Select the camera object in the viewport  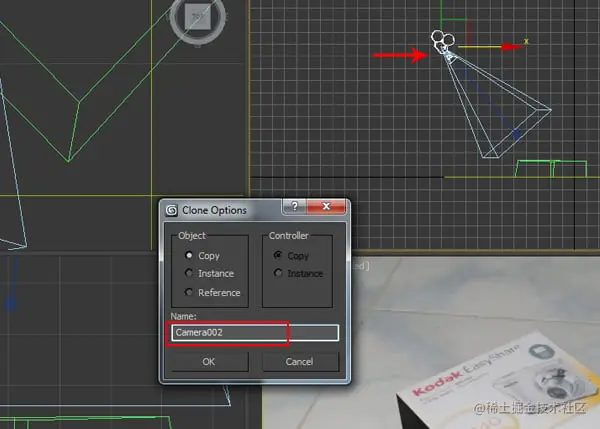pyautogui.click(x=443, y=42)
